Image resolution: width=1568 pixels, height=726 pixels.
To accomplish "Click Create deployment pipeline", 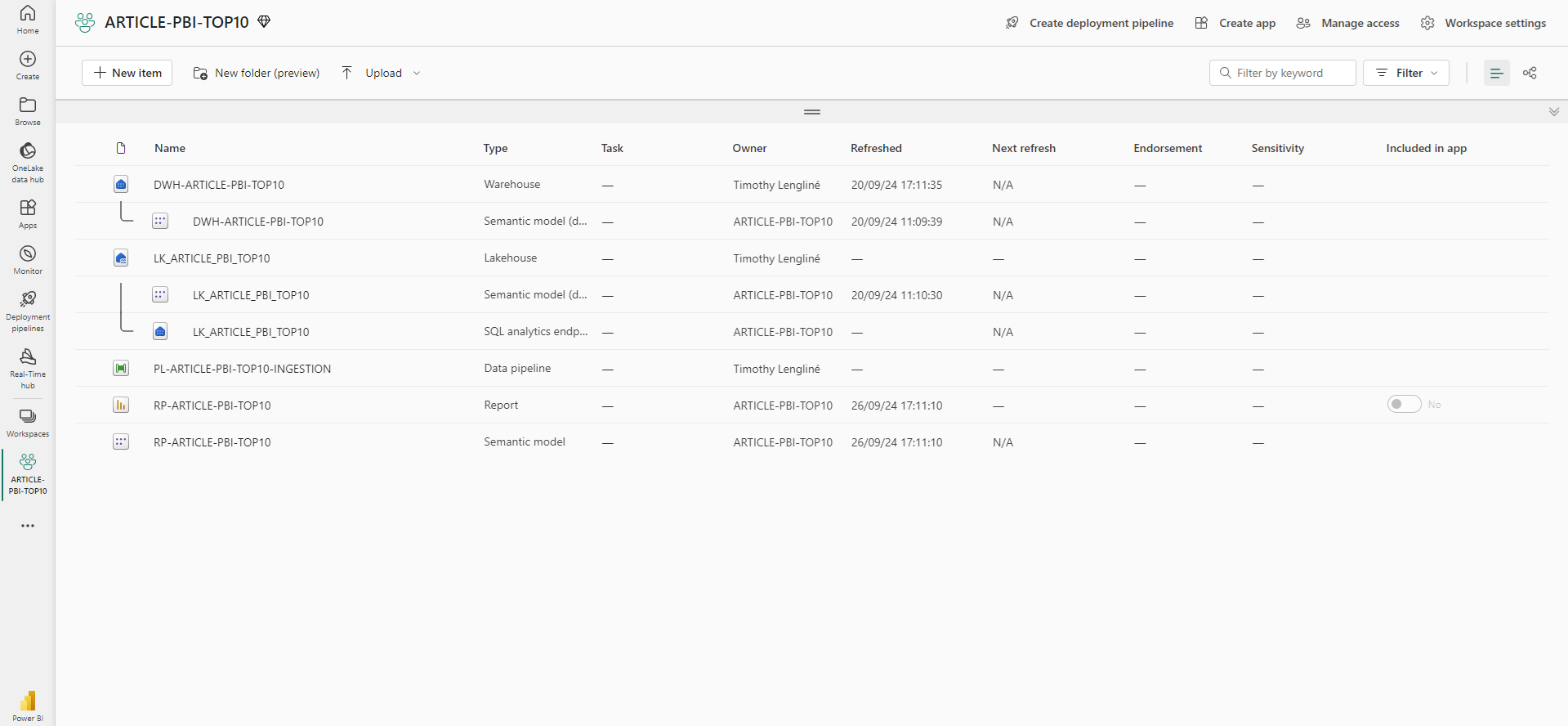I will pos(1090,23).
